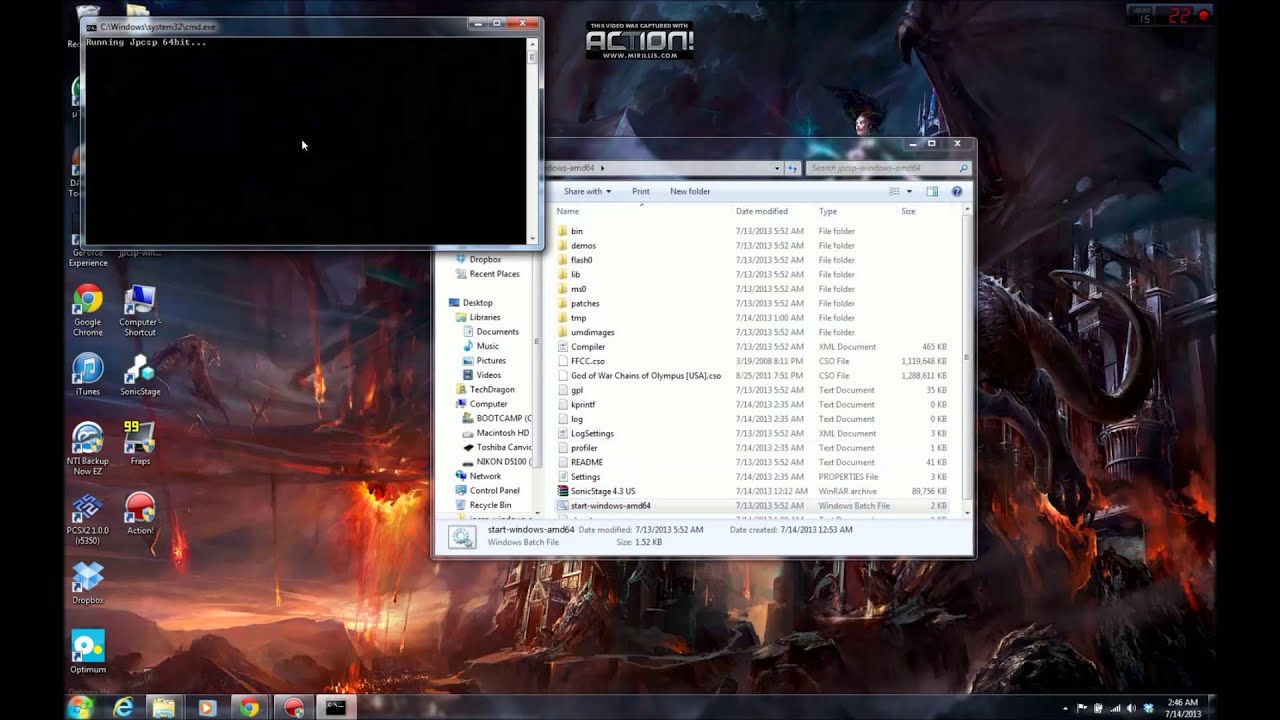Open Chrome from the taskbar
This screenshot has height=720, width=1280.
(x=249, y=707)
